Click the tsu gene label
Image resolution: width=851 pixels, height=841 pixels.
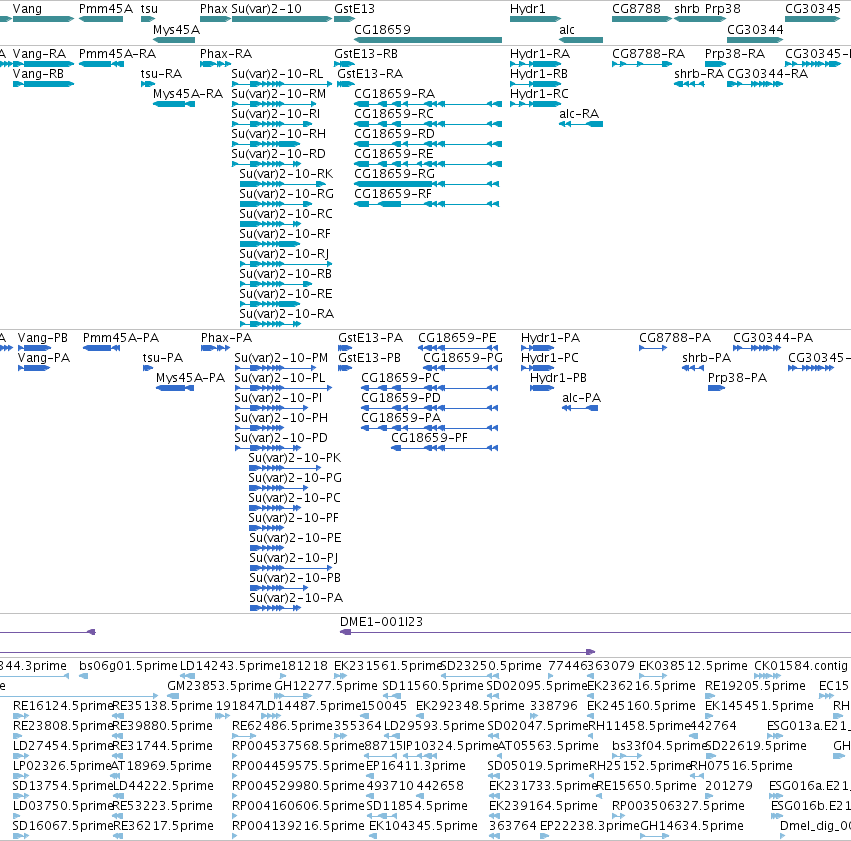(x=149, y=9)
